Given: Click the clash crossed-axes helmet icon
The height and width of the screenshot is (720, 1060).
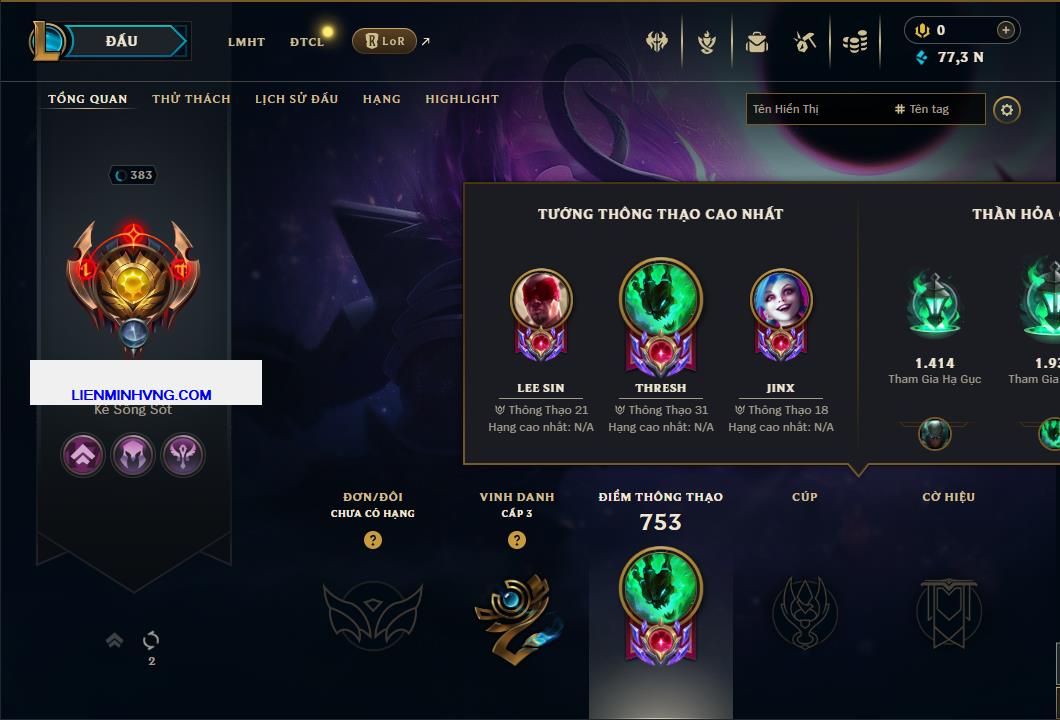Looking at the screenshot, I should (x=656, y=41).
